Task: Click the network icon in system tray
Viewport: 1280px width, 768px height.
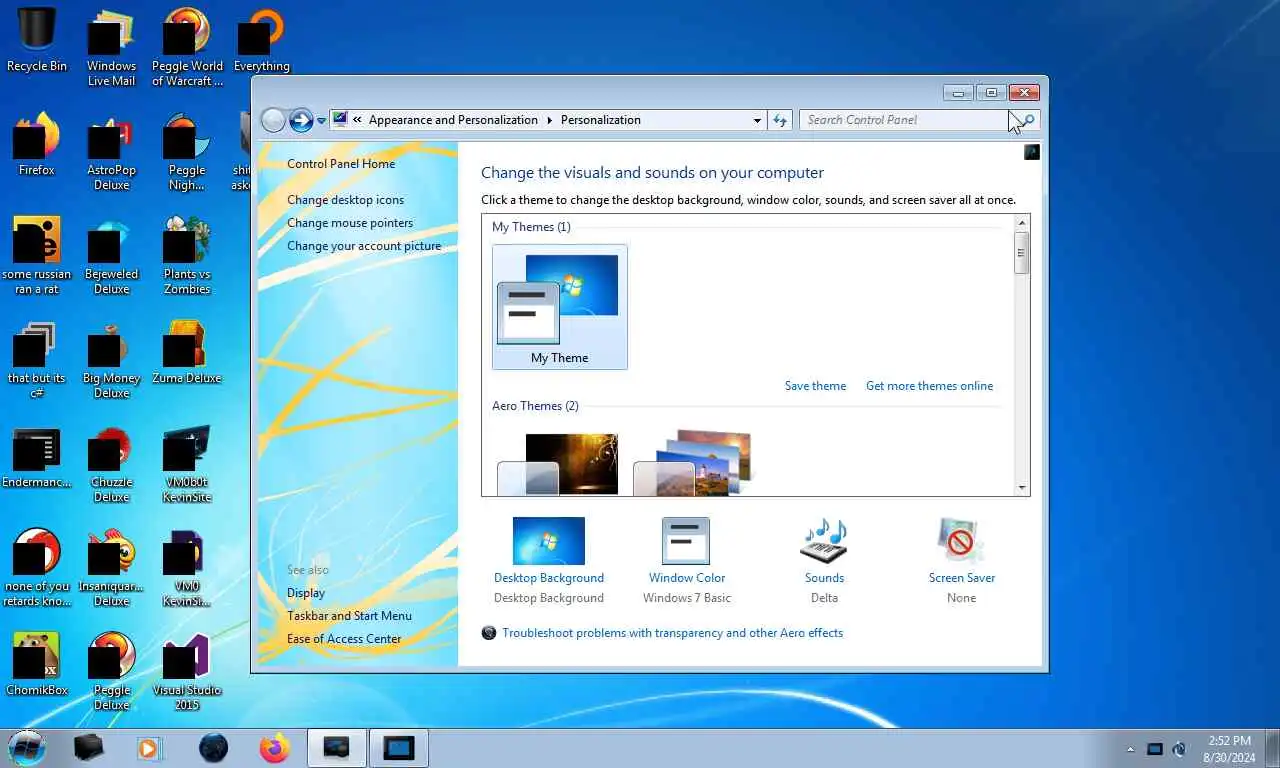Action: coord(1155,749)
